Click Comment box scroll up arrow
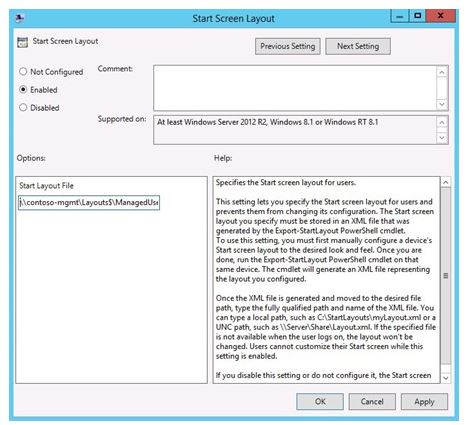 442,72
